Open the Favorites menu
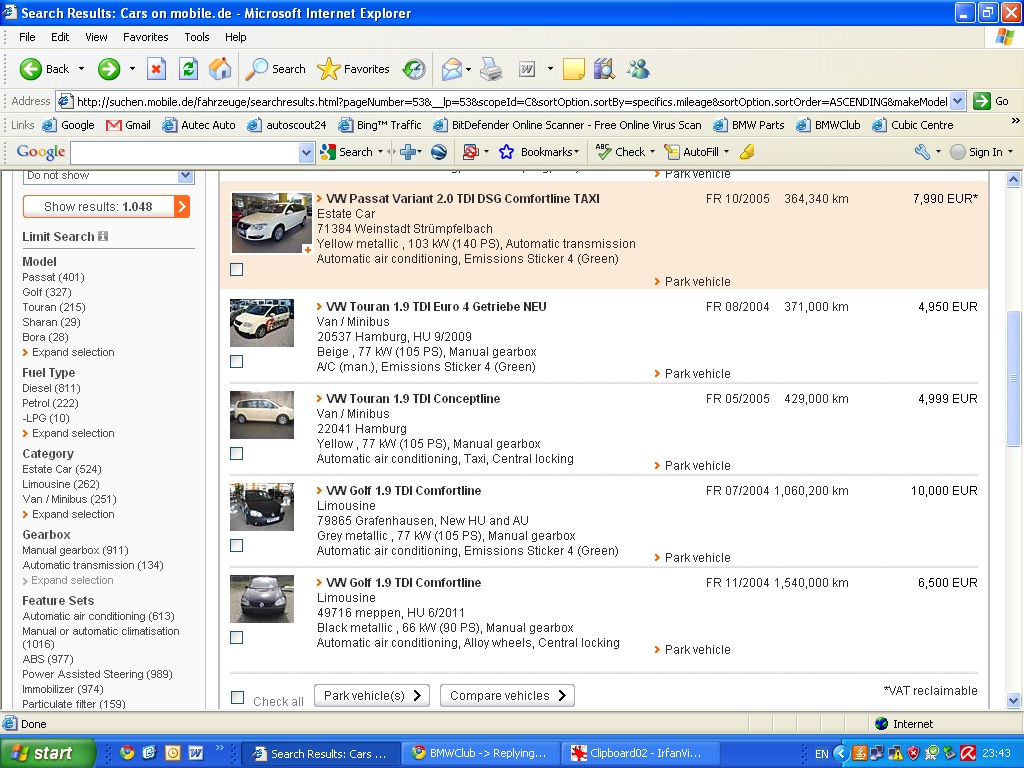Screen dimensions: 1024x768 (146, 37)
